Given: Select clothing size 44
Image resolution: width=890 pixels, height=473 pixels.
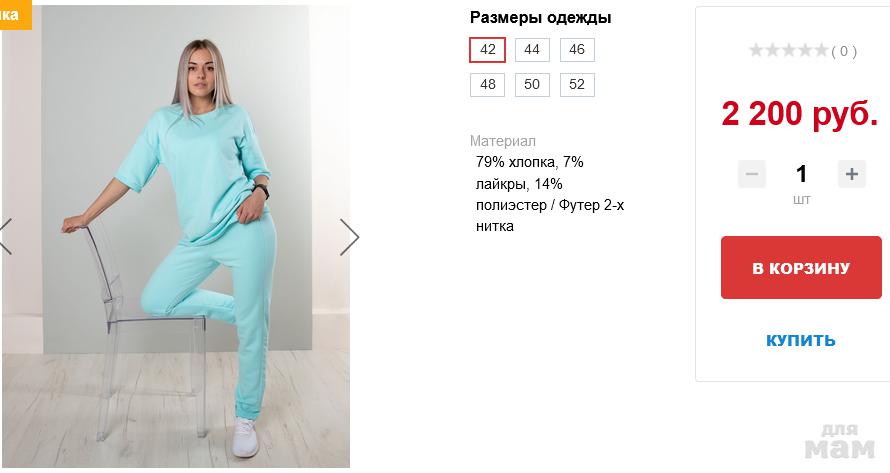Looking at the screenshot, I should (x=532, y=50).
